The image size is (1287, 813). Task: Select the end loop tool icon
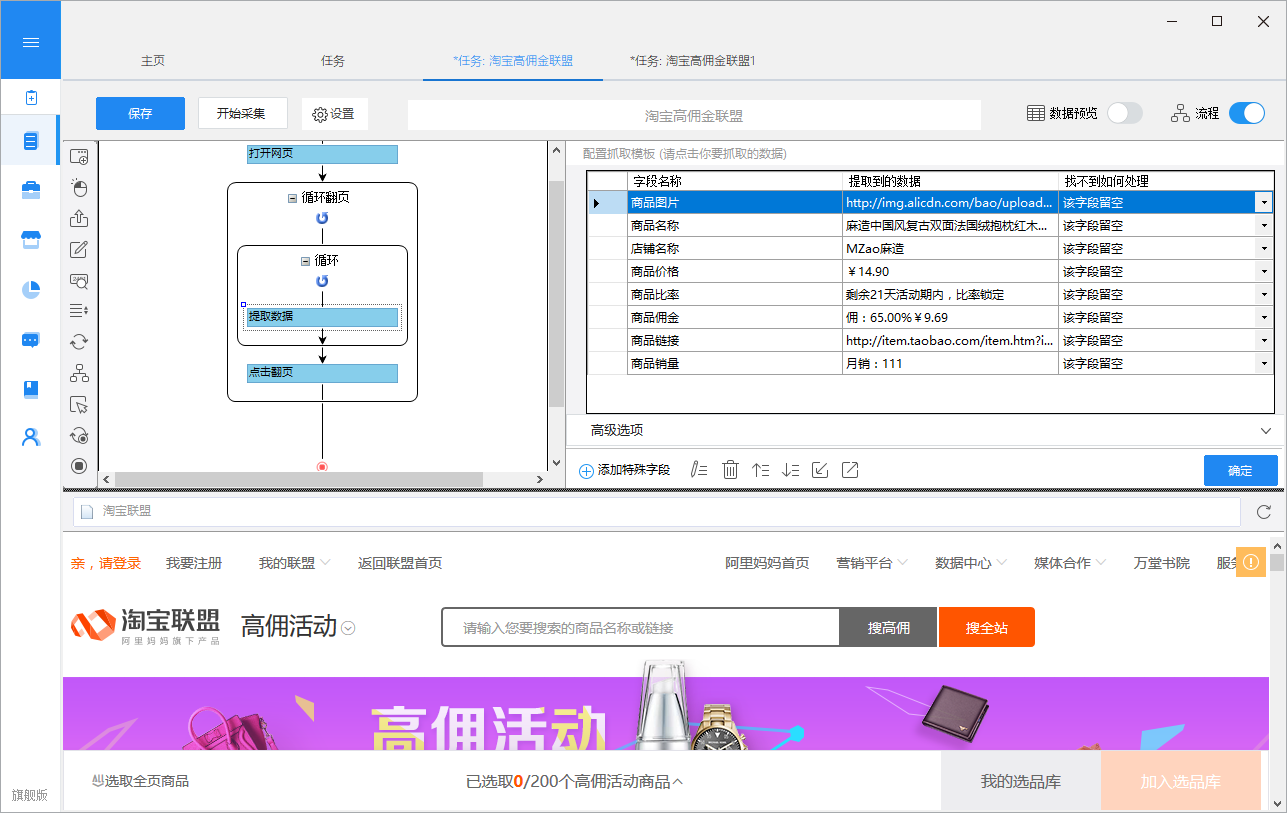79,436
